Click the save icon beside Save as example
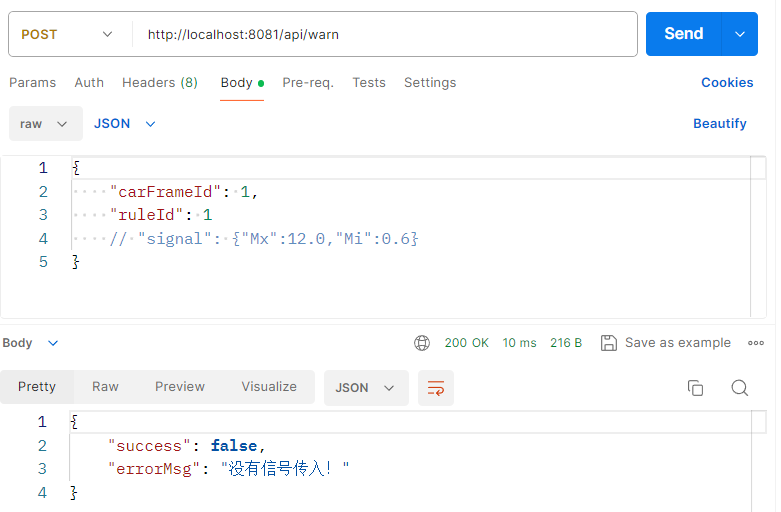Viewport: 781px width, 512px height. (x=609, y=343)
